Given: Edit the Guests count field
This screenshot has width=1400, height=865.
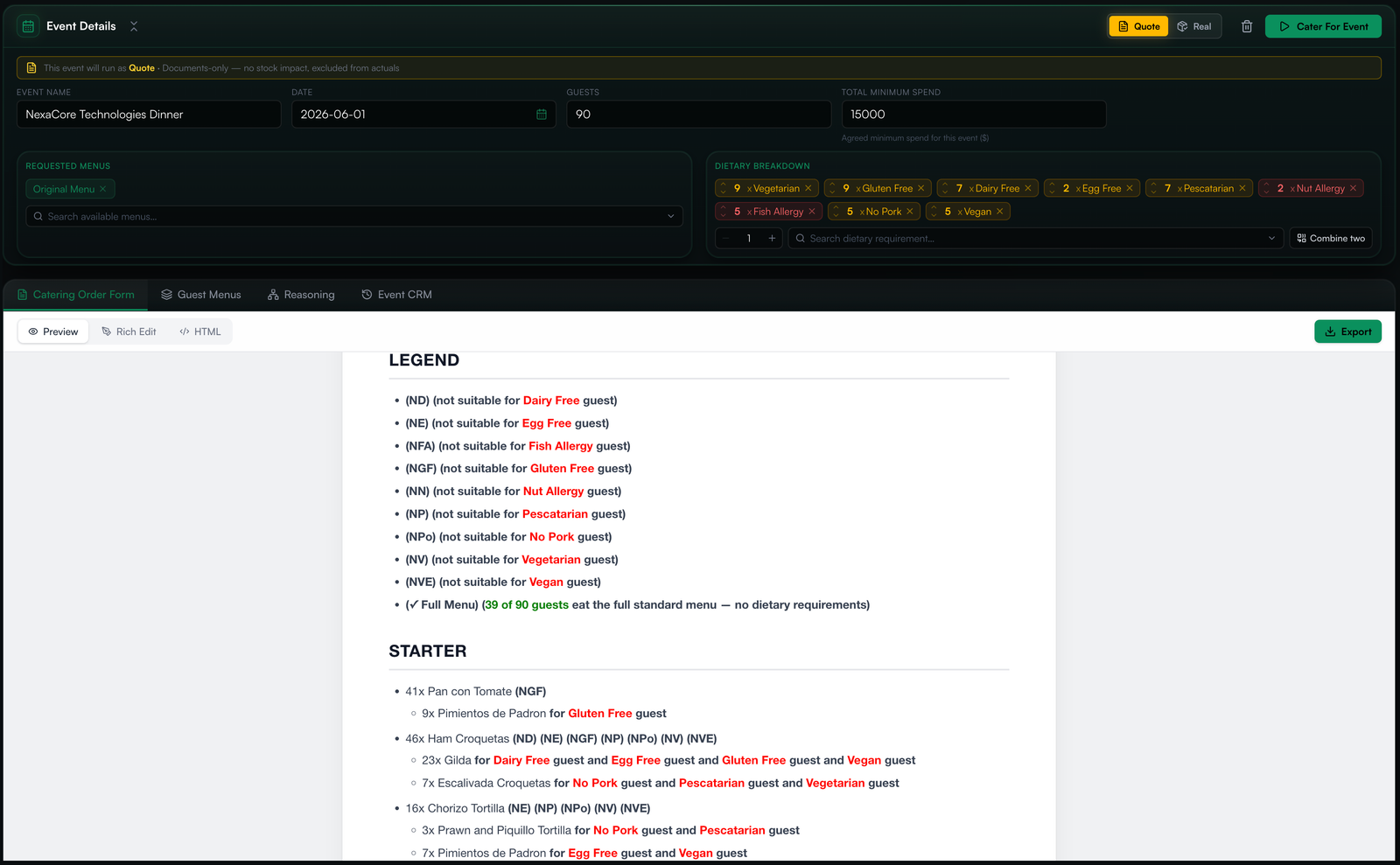Looking at the screenshot, I should click(698, 115).
